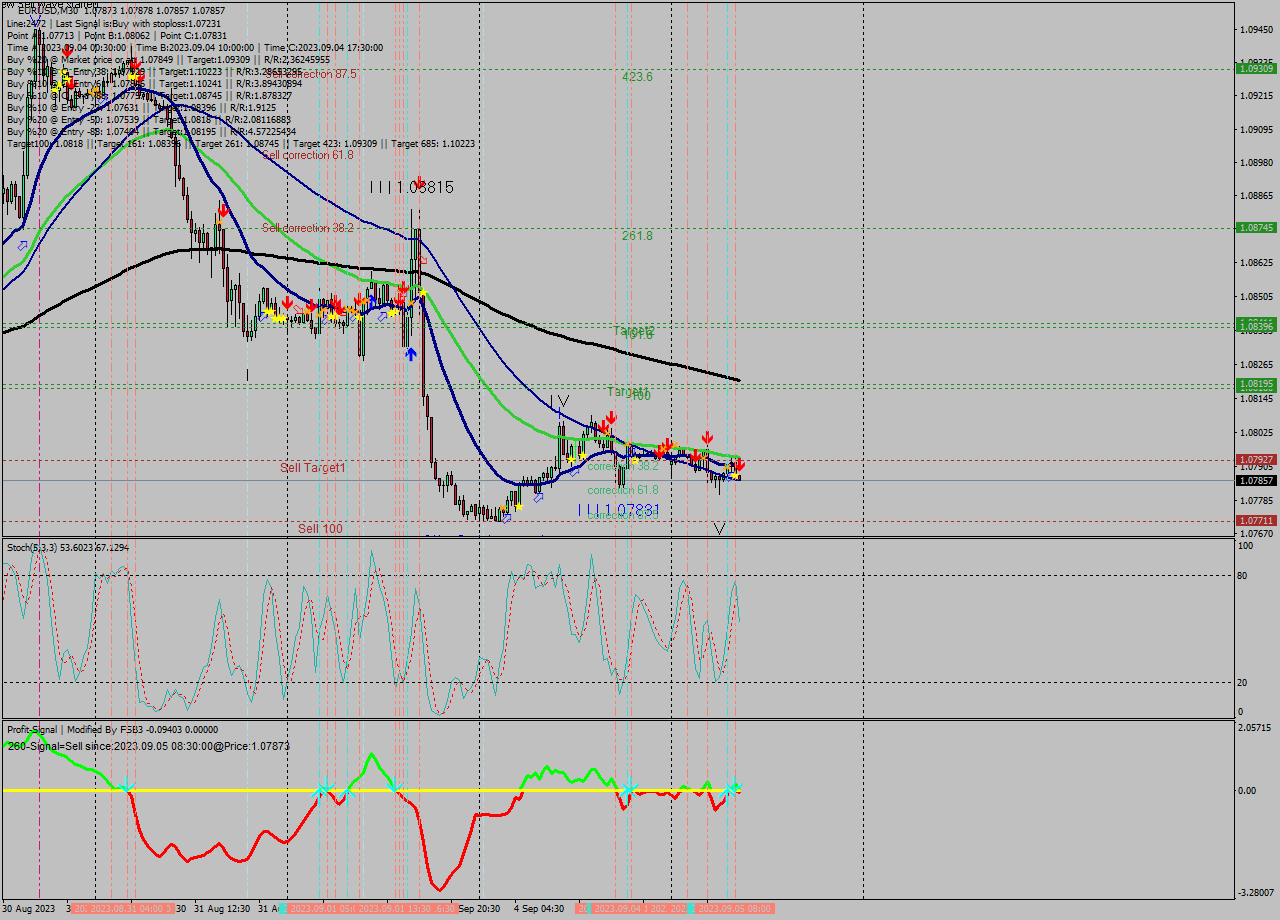Click the blue up arrow buy signal
1280x920 pixels.
410,353
